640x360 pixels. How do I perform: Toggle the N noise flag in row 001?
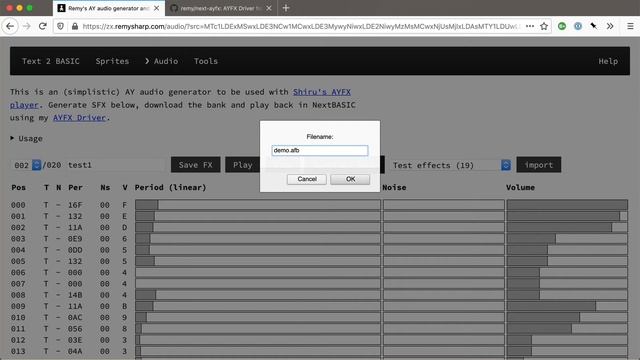(58, 216)
